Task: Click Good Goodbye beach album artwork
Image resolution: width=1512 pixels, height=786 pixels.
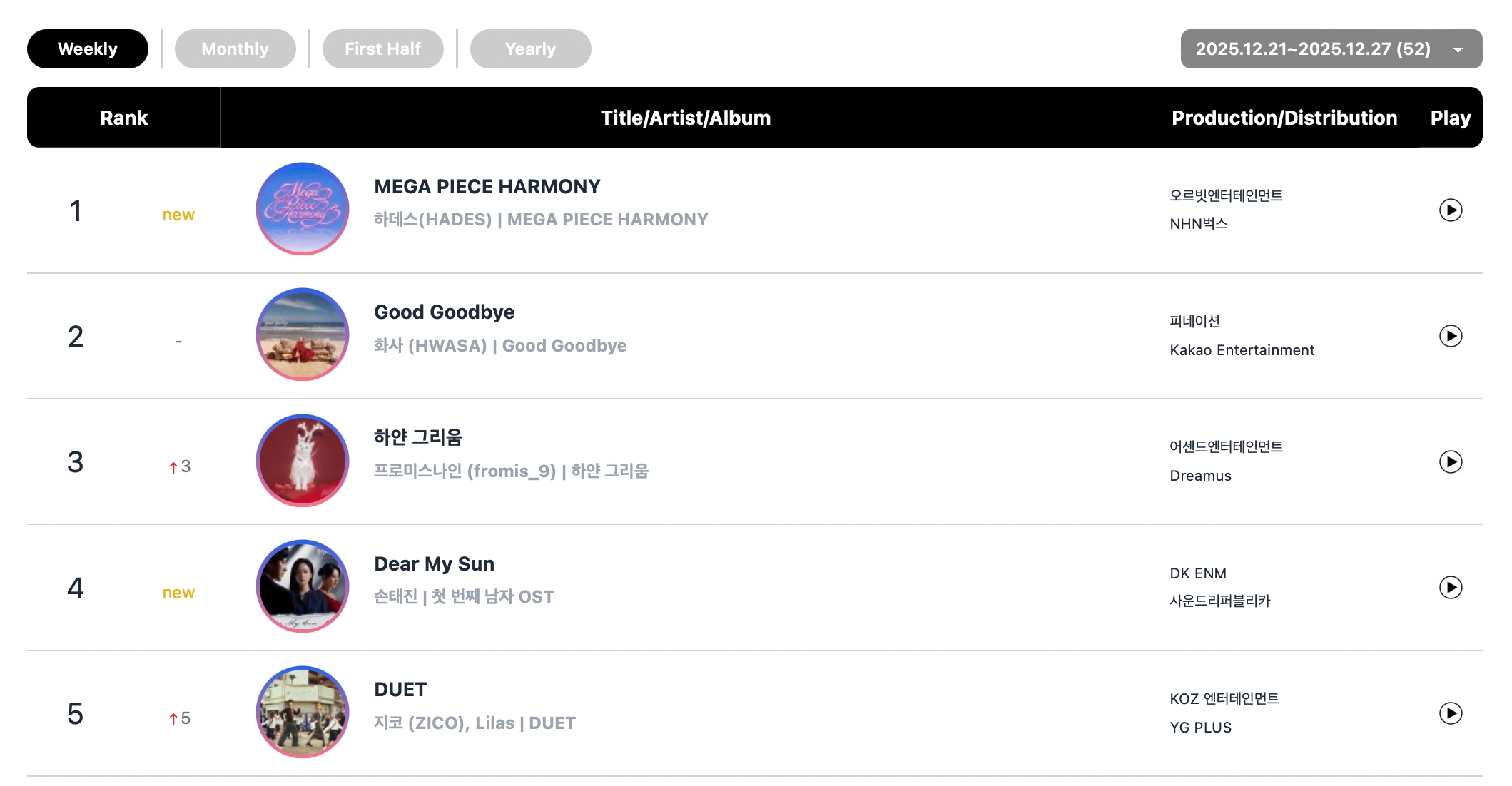Action: pos(303,334)
